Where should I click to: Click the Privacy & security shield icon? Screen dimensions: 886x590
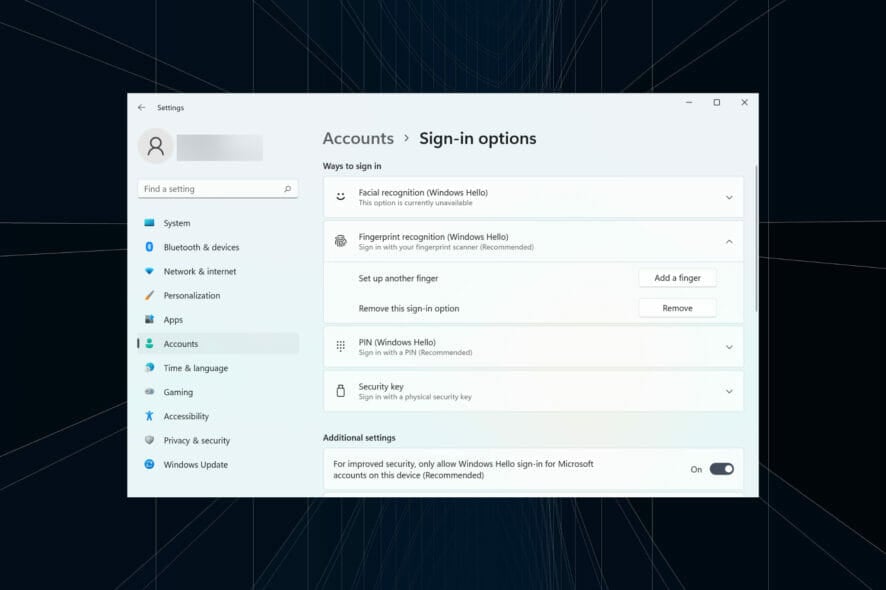click(x=149, y=440)
